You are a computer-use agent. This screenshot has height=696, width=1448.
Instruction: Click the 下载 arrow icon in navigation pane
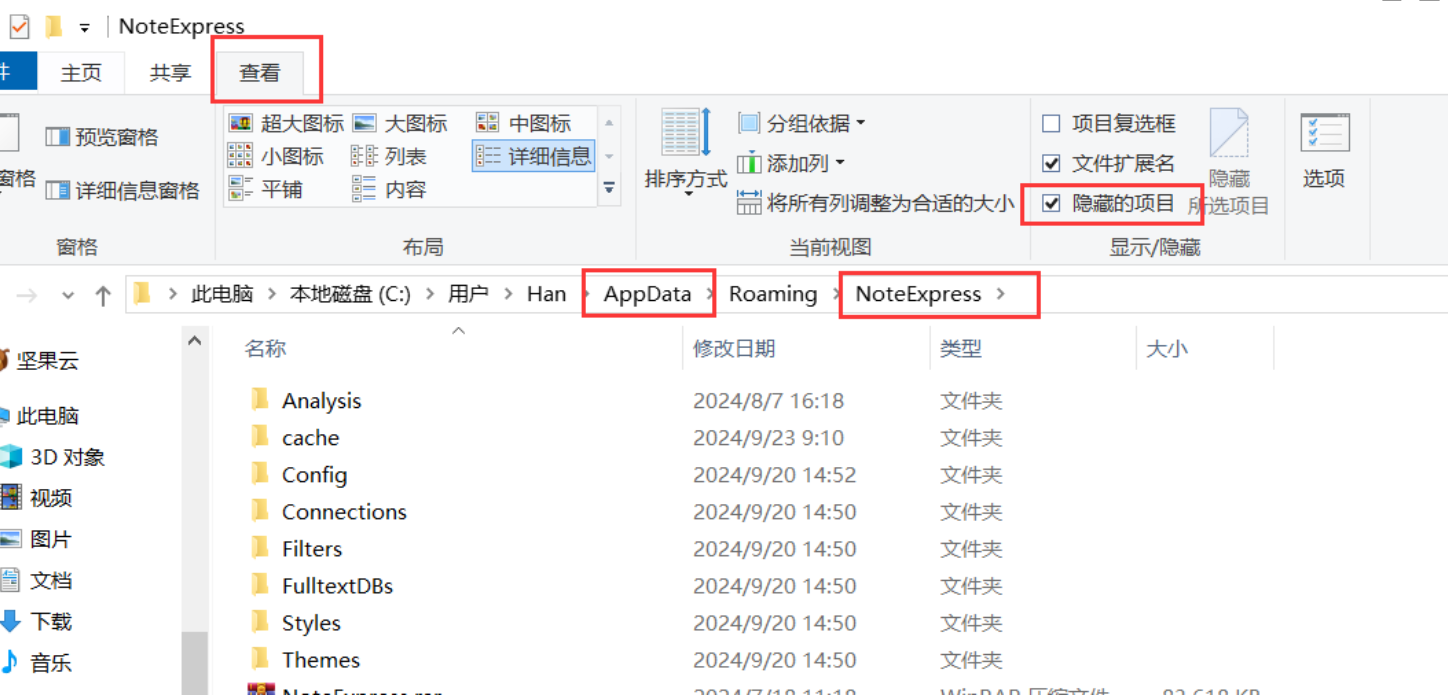click(11, 621)
